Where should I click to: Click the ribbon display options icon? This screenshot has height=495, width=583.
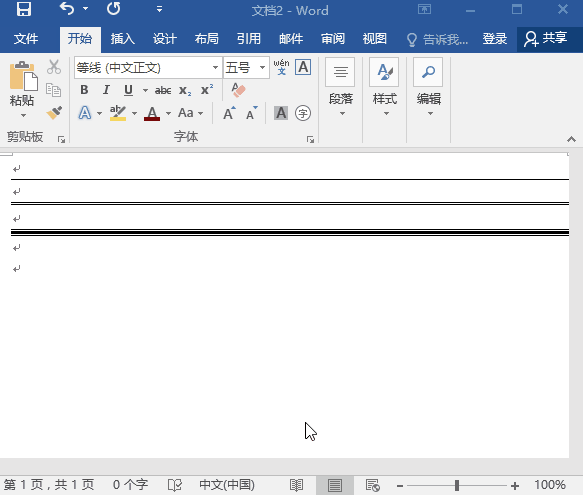[x=424, y=9]
